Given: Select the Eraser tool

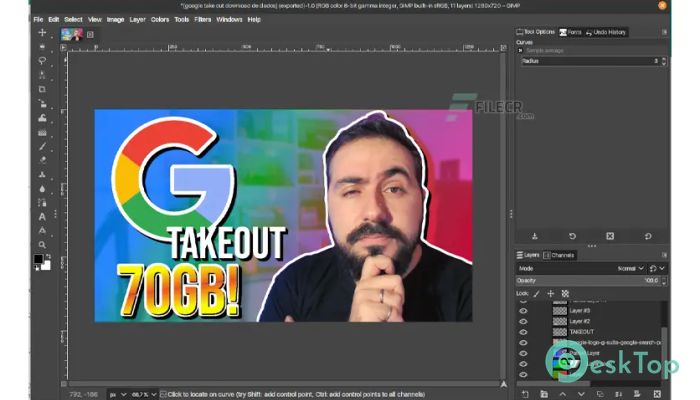Looking at the screenshot, I should click(42, 160).
